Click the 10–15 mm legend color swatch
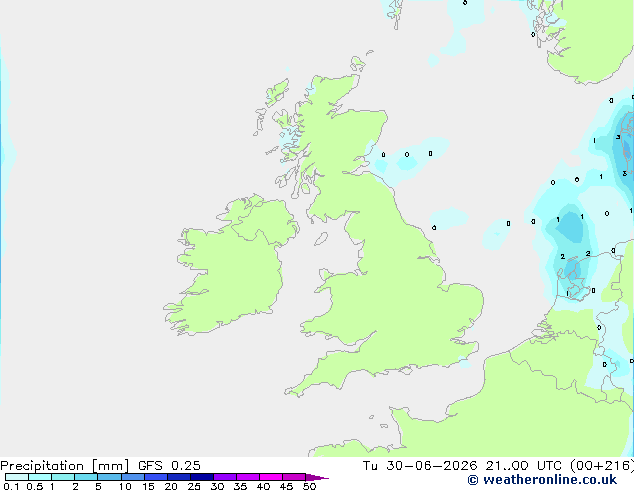Image resolution: width=634 pixels, height=490 pixels. pyautogui.click(x=133, y=477)
